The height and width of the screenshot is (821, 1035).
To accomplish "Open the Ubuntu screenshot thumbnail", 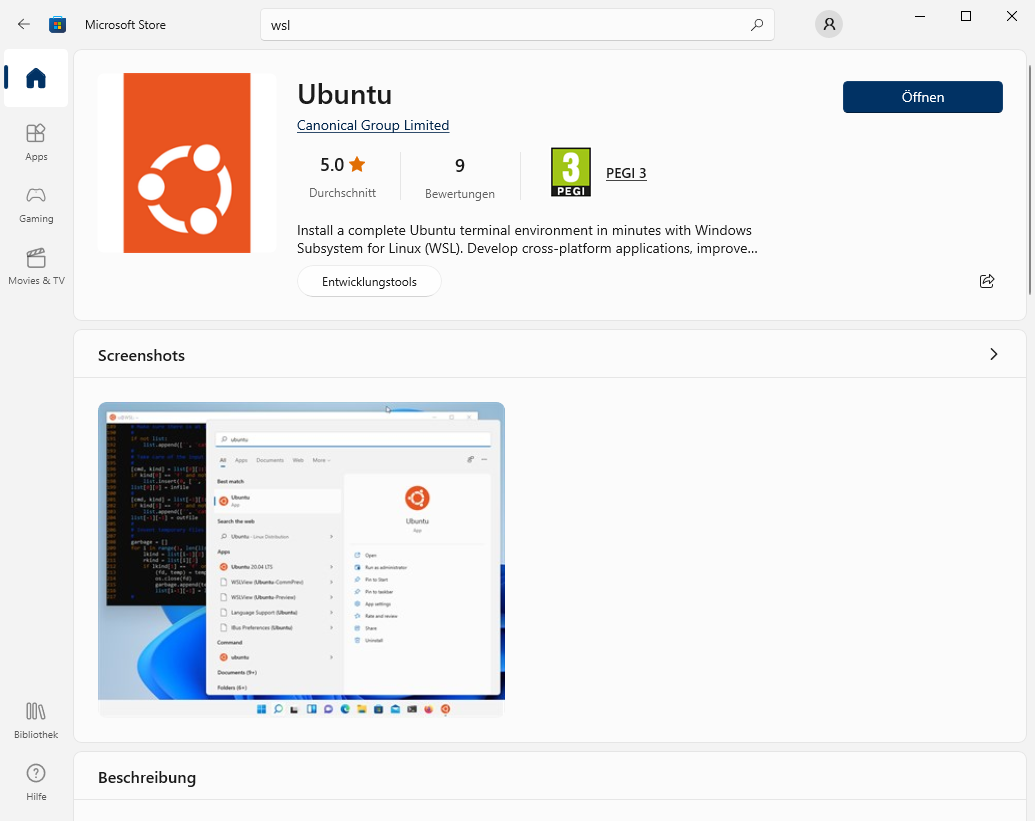I will pyautogui.click(x=301, y=559).
